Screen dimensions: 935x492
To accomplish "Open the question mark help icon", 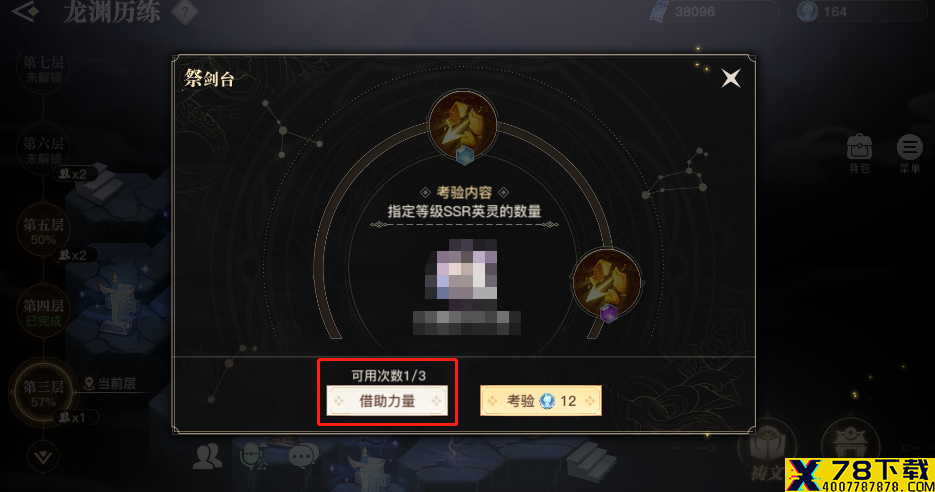I will [185, 12].
